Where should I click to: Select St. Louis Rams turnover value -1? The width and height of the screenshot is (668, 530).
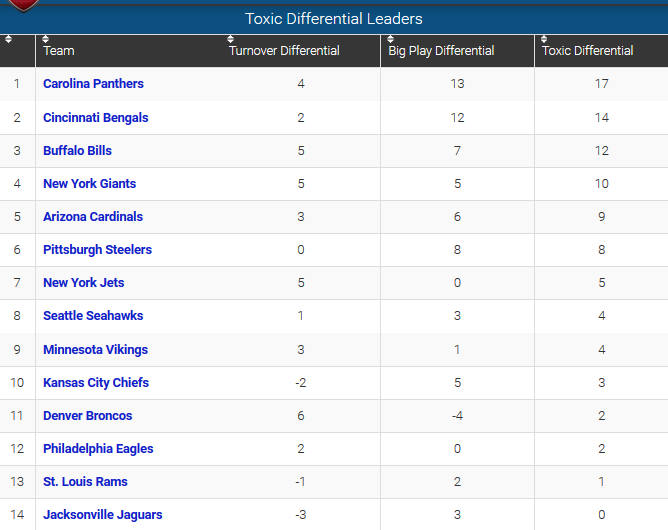point(301,482)
